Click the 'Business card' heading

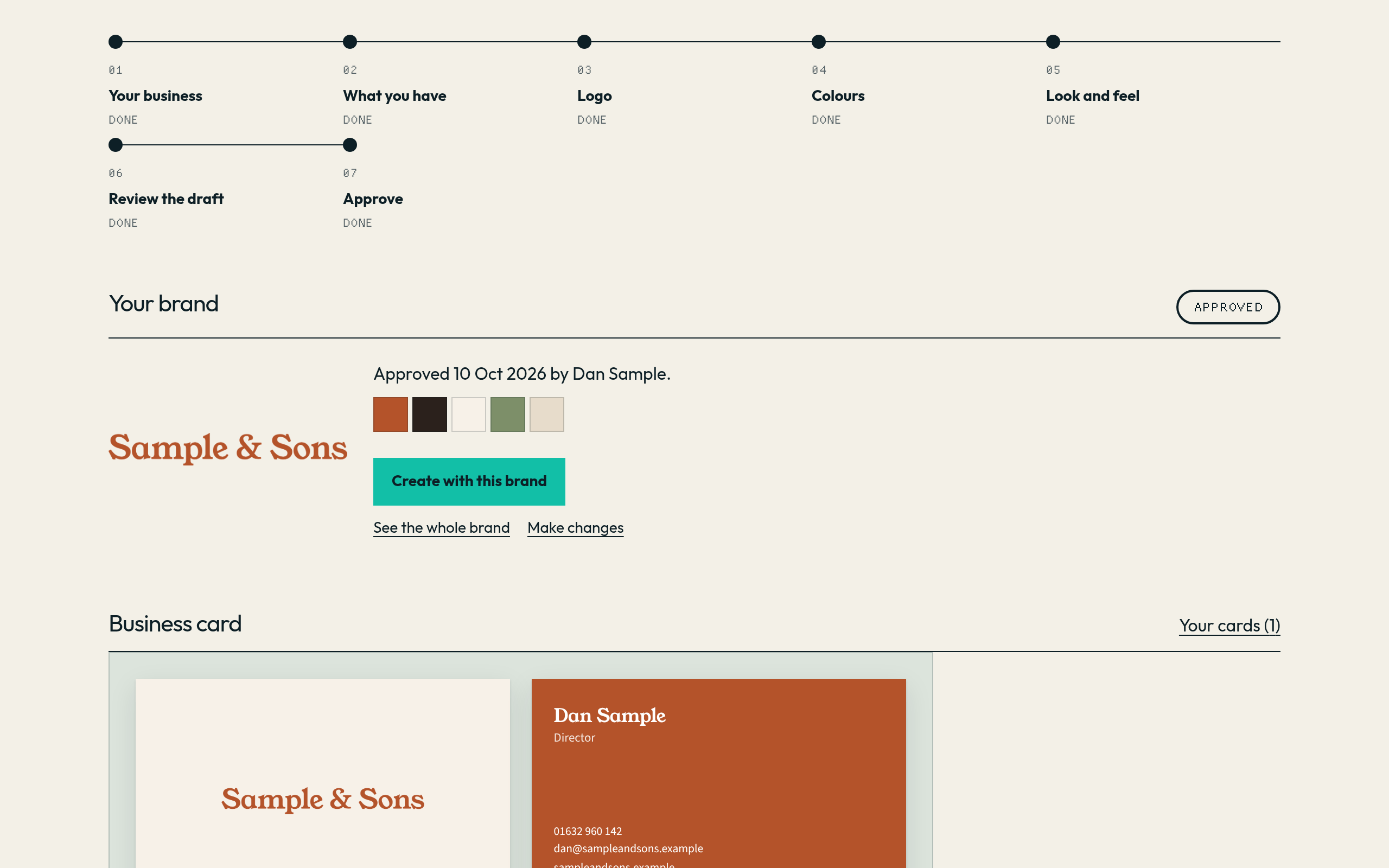coord(175,624)
